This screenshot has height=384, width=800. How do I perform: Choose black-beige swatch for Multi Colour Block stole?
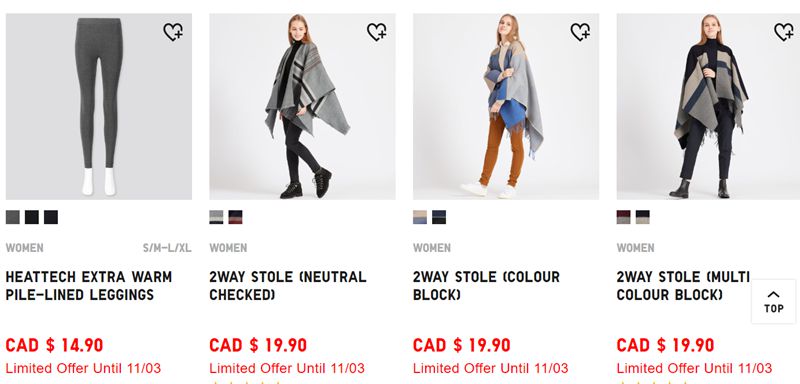click(642, 217)
